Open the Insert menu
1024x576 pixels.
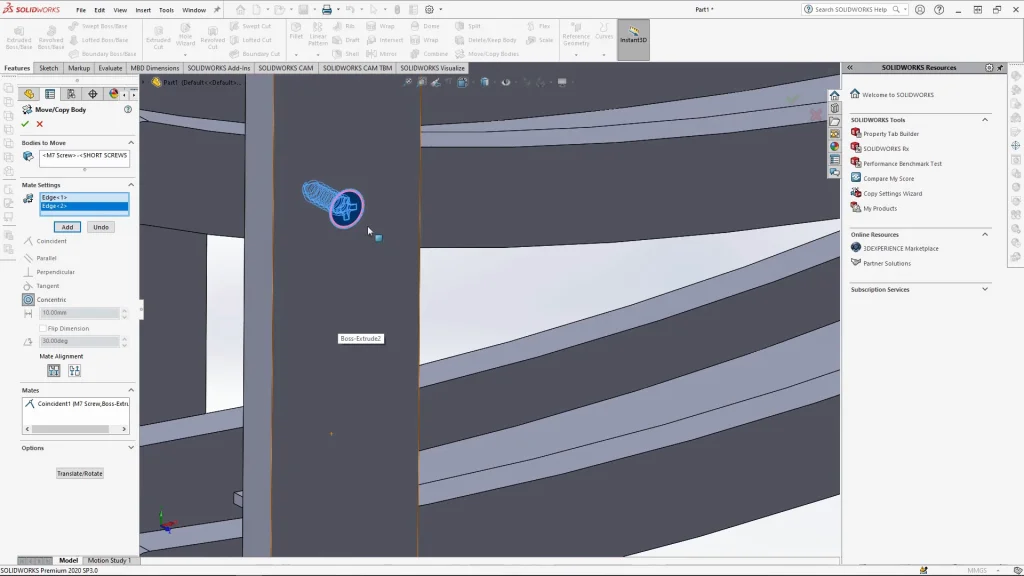point(143,10)
